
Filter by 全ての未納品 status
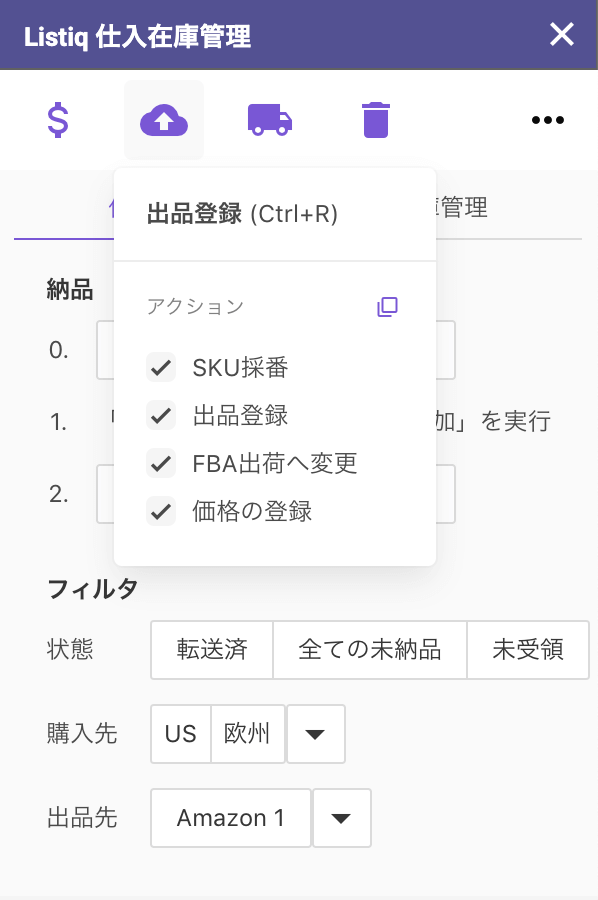pos(370,650)
